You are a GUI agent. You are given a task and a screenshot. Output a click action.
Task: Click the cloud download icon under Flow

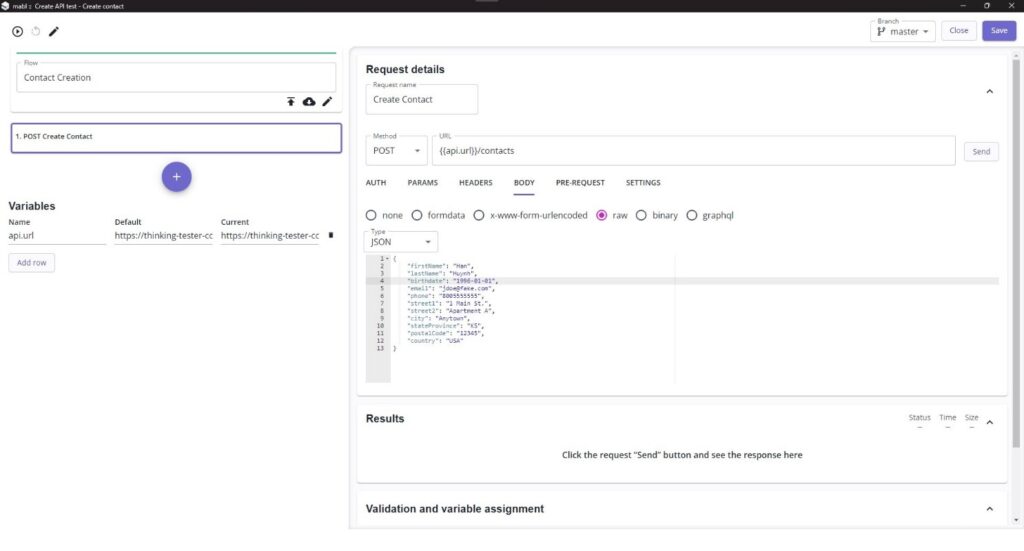(309, 102)
